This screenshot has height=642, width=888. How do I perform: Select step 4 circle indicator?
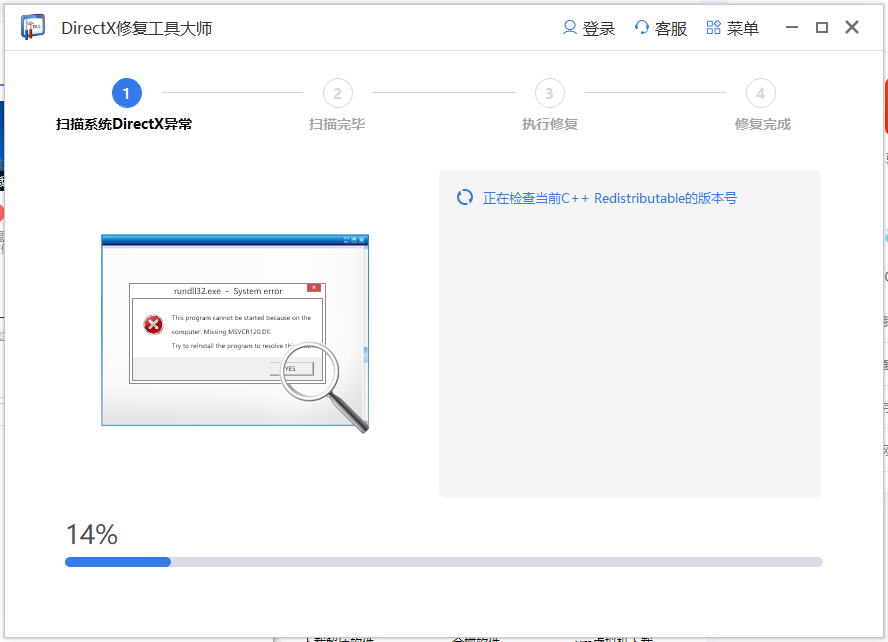click(761, 93)
